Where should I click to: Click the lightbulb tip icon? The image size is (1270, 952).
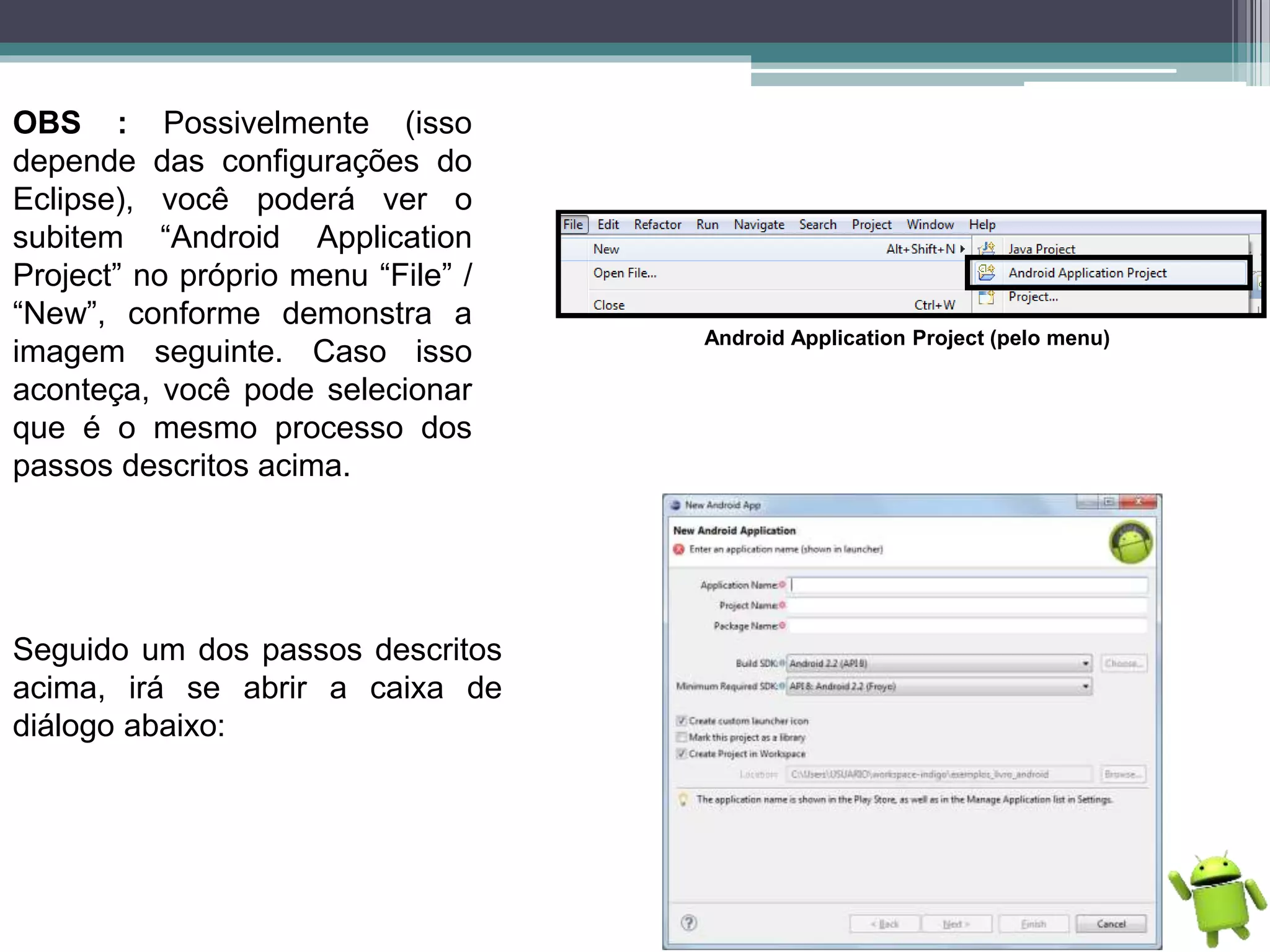coord(683,800)
